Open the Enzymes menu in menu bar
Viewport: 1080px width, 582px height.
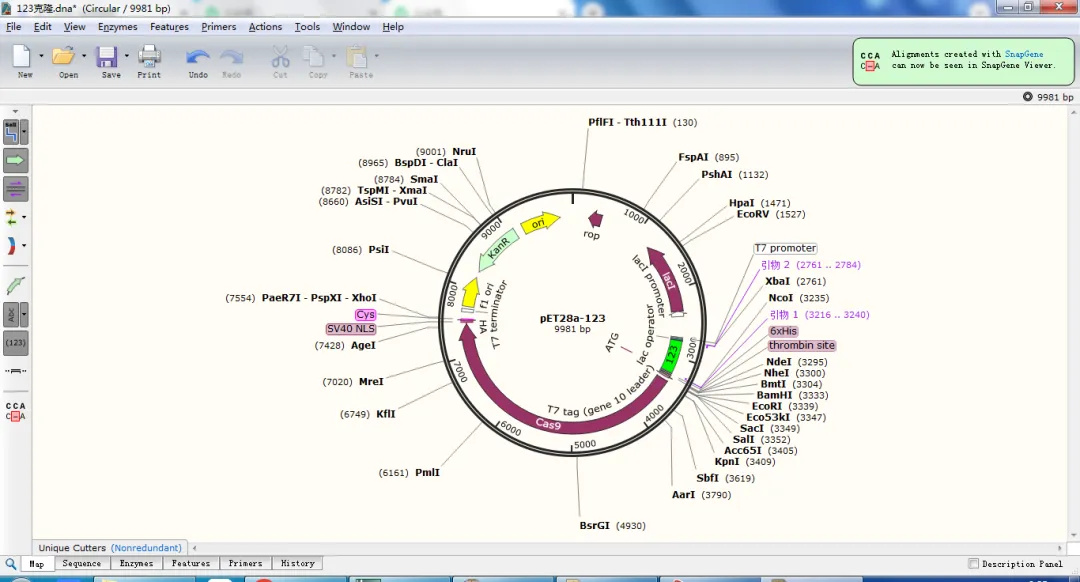(x=117, y=27)
